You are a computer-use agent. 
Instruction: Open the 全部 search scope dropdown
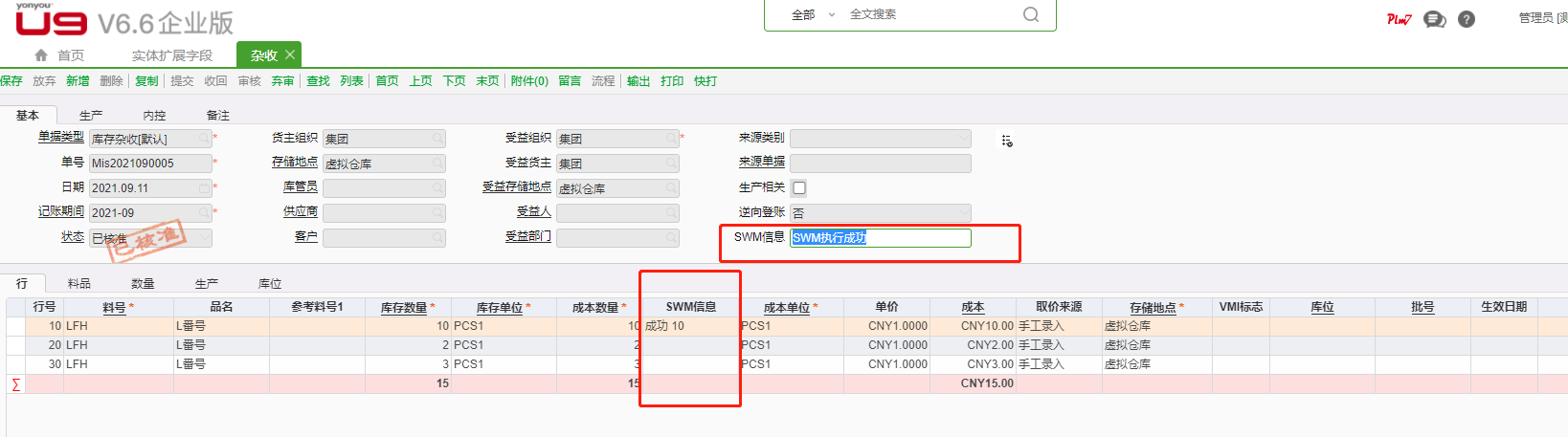(813, 14)
